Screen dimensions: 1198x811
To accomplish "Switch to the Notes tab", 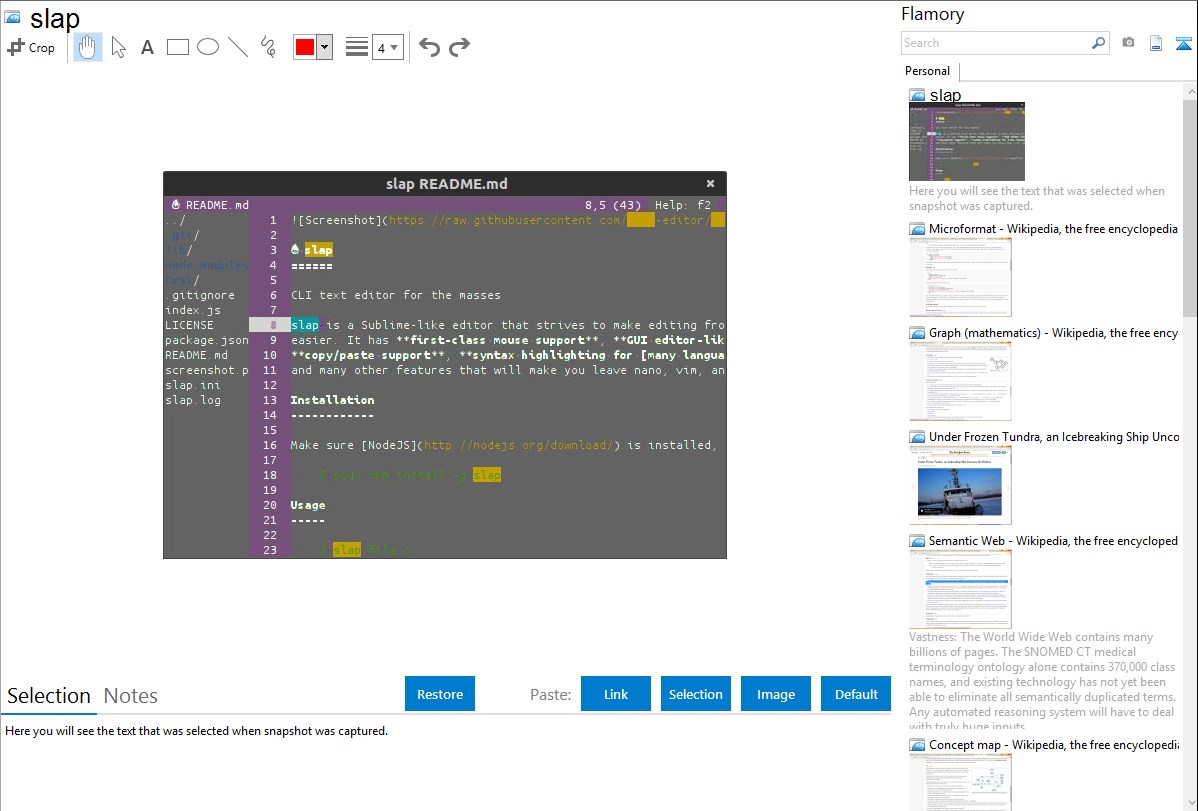I will click(x=131, y=696).
